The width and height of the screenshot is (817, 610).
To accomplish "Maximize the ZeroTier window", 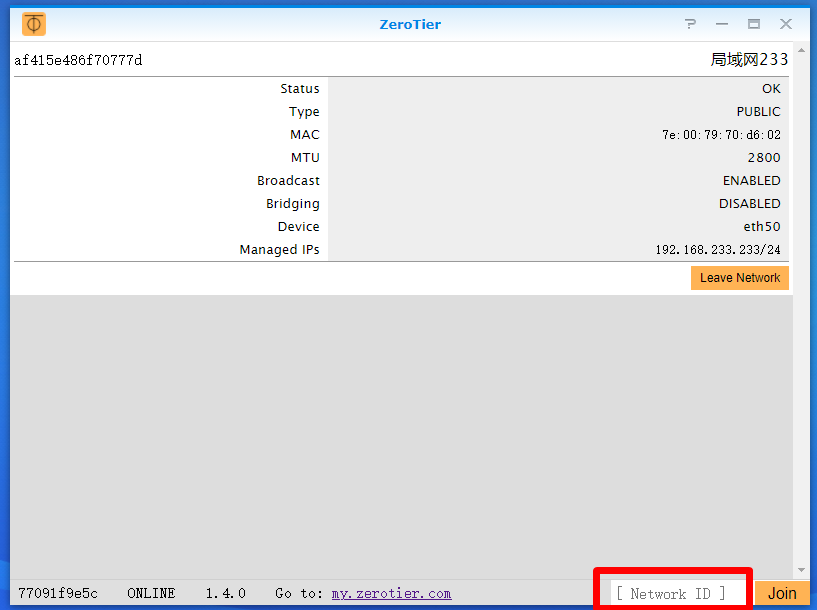I will [x=753, y=24].
